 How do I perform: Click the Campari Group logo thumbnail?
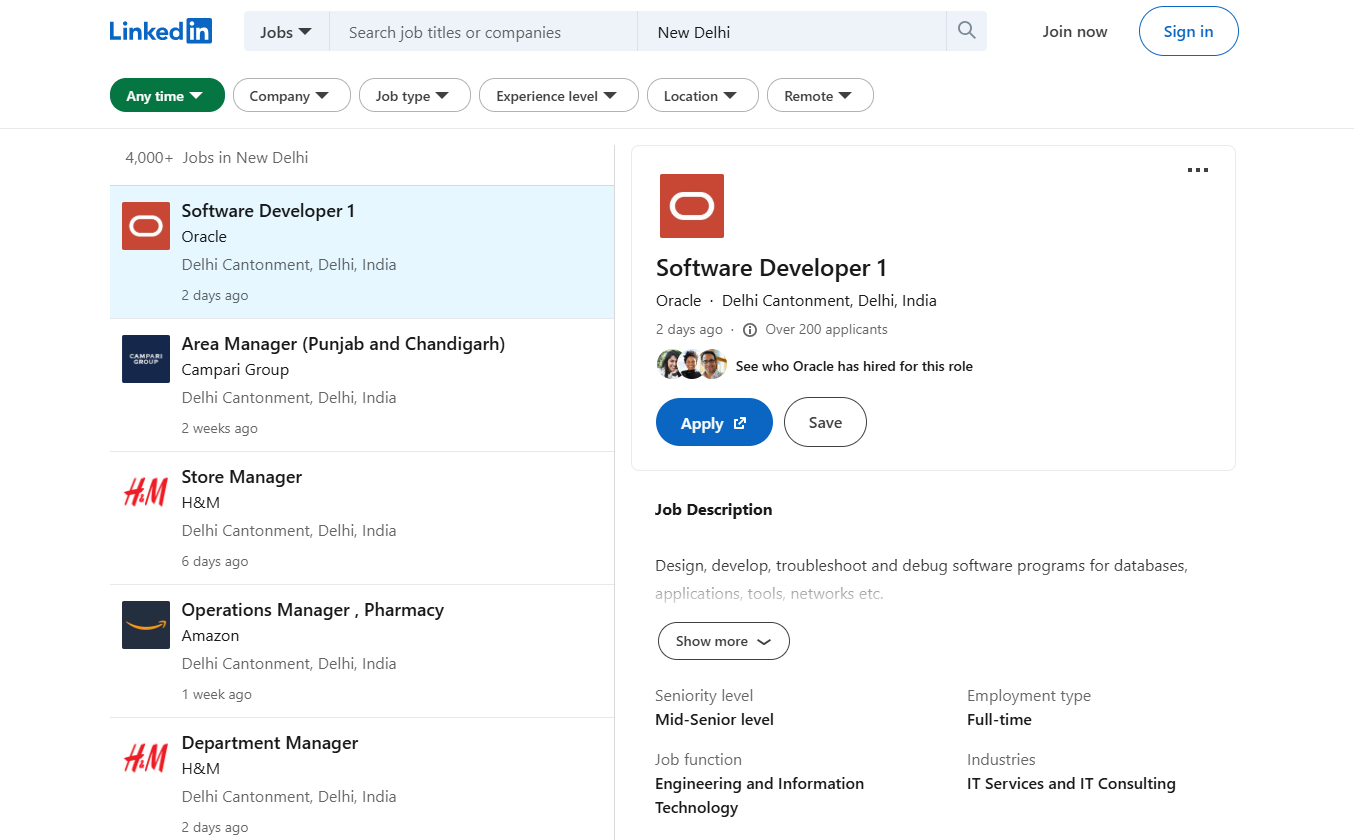coord(146,359)
